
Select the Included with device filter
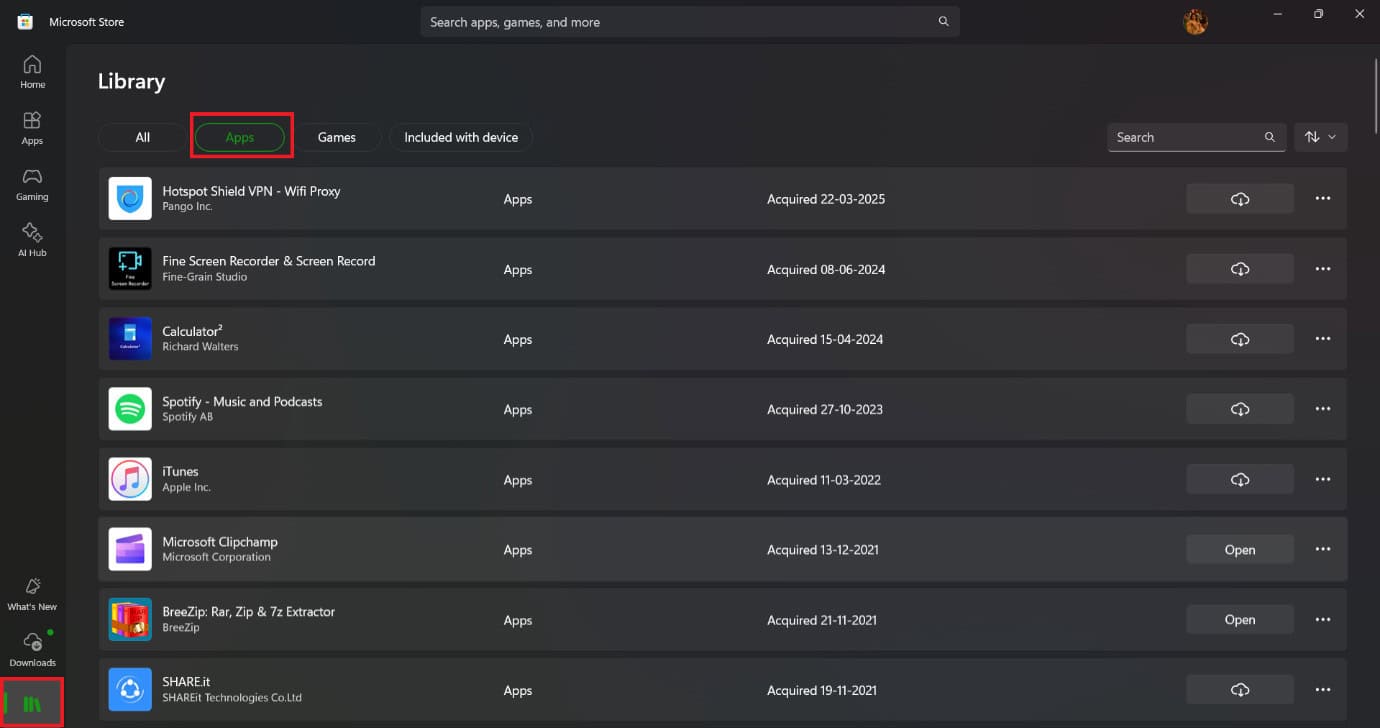(x=461, y=137)
